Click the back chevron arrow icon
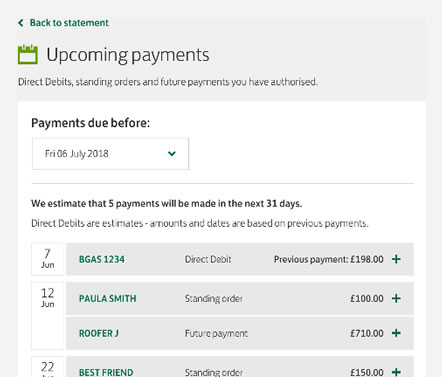Viewport: 442px width, 377px height. [x=21, y=23]
